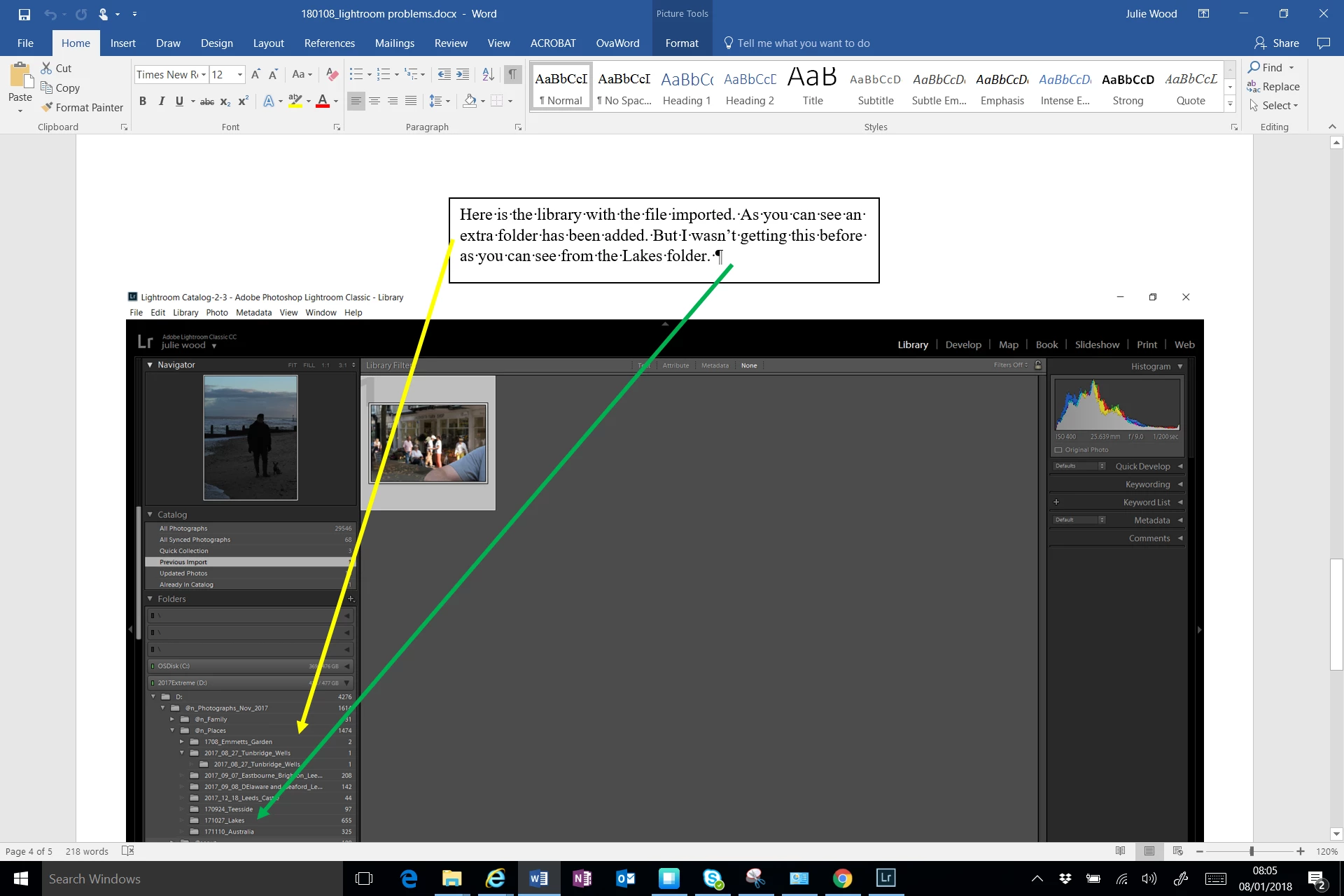Click the Replace button
This screenshot has width=1344, height=896.
1273,87
